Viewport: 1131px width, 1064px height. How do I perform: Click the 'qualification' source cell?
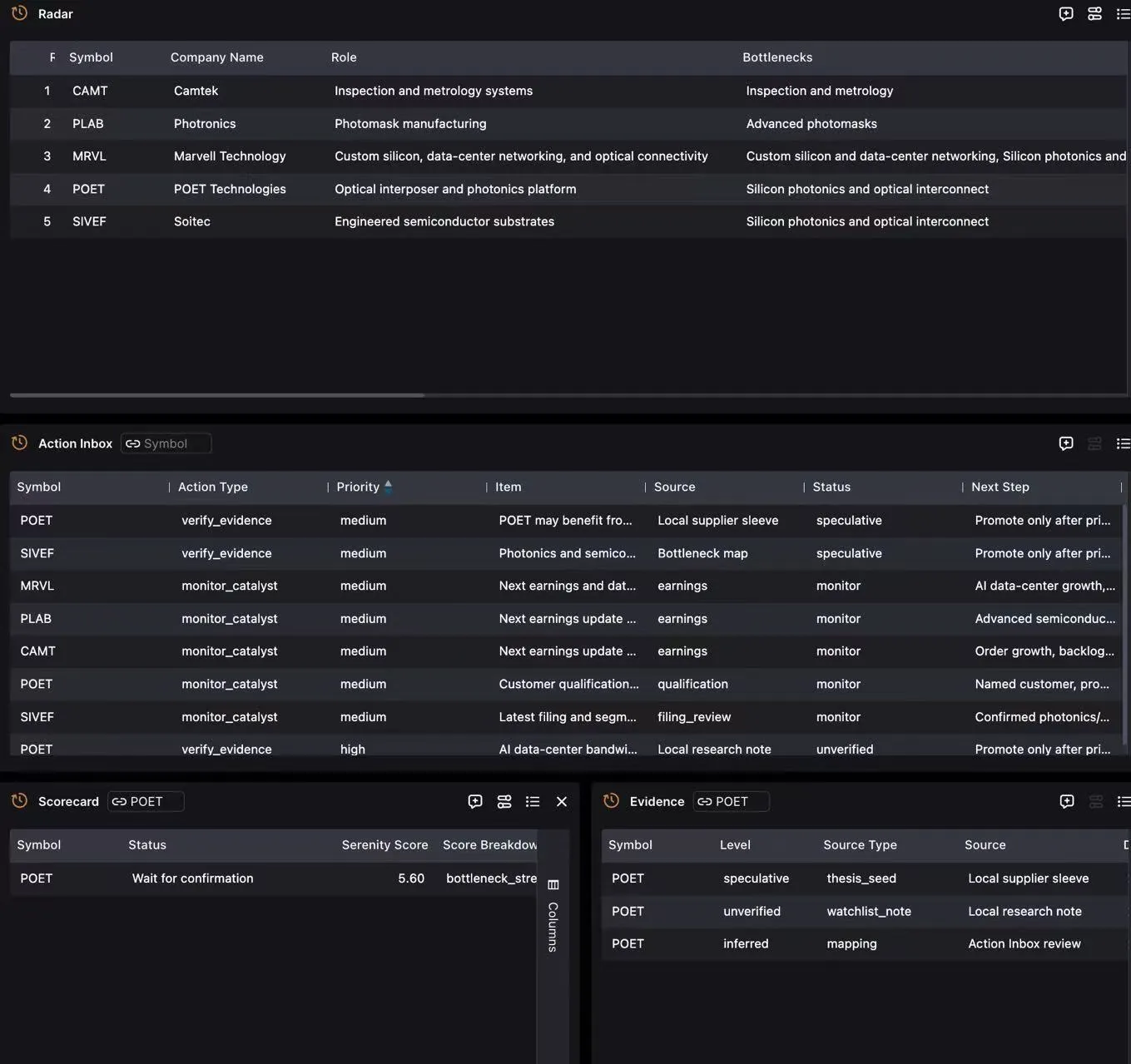(x=692, y=684)
